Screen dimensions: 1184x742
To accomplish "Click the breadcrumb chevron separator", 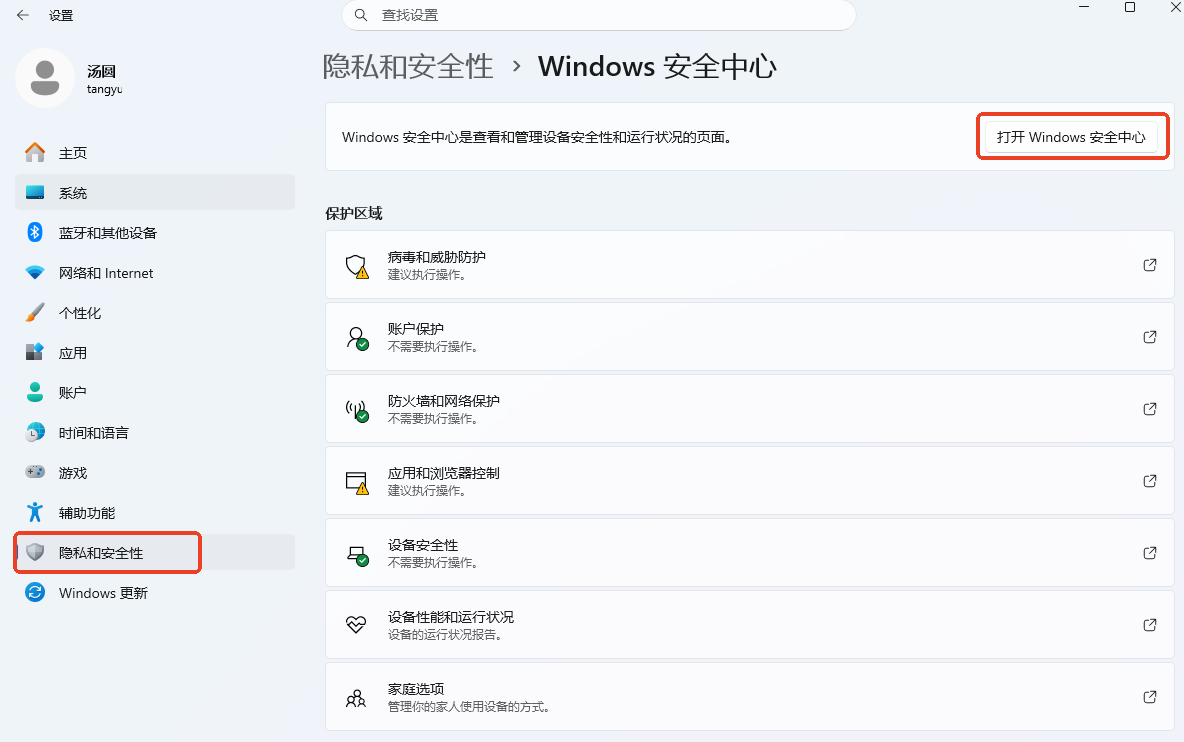I will 516,66.
